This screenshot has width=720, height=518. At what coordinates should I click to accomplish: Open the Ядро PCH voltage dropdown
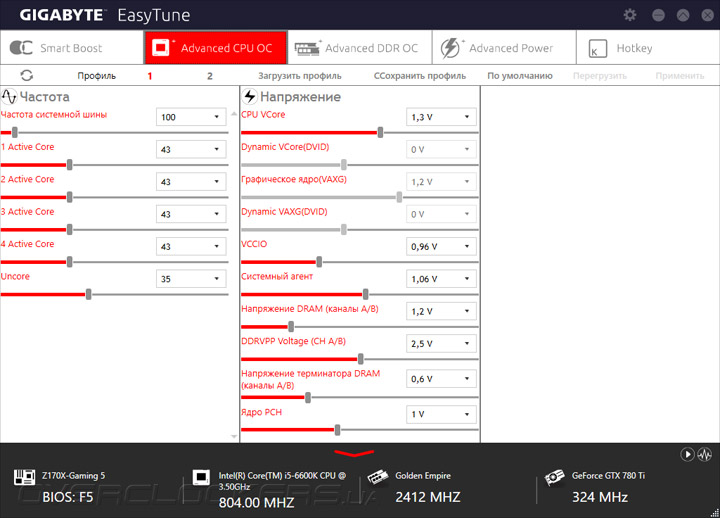[x=441, y=414]
